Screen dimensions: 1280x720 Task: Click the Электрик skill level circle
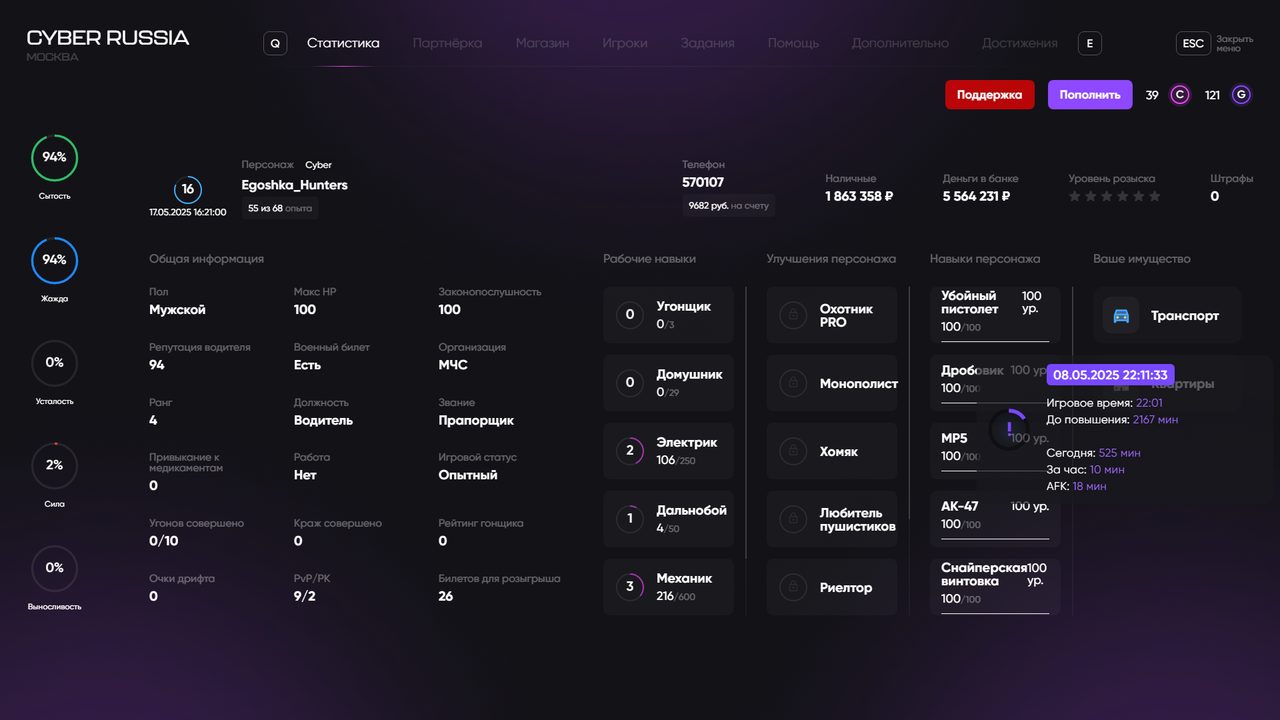(630, 450)
